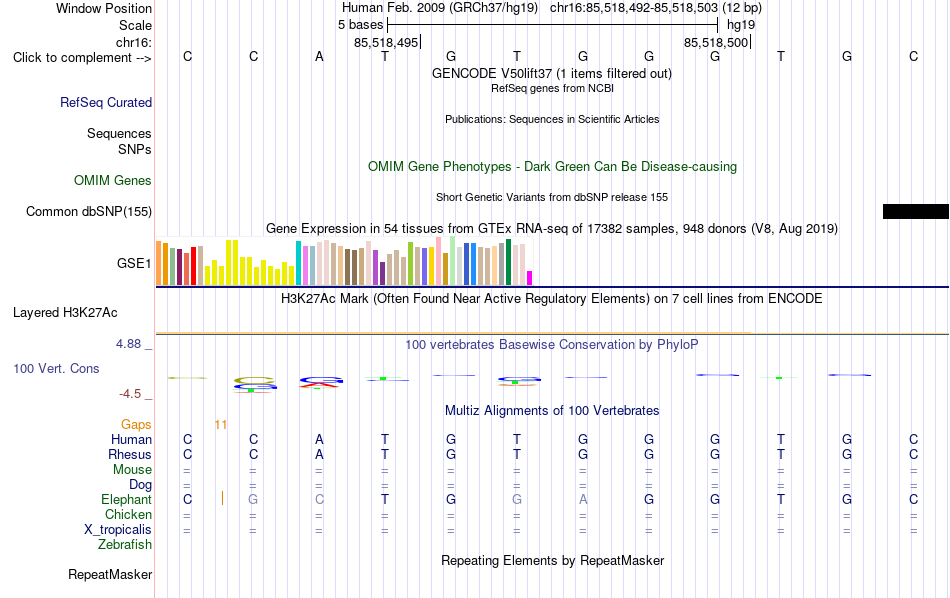950x598 pixels.
Task: Select the Mouse alignment row label
Action: [132, 470]
